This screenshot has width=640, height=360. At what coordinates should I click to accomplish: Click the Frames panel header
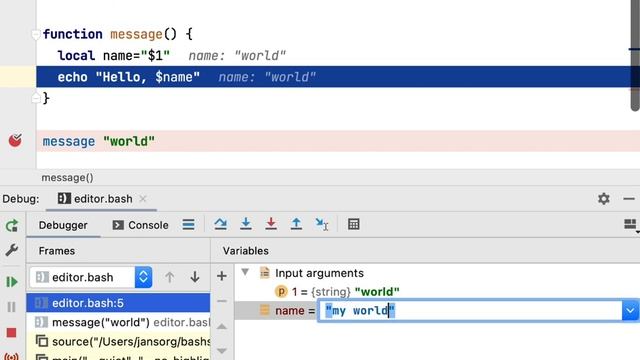point(57,251)
